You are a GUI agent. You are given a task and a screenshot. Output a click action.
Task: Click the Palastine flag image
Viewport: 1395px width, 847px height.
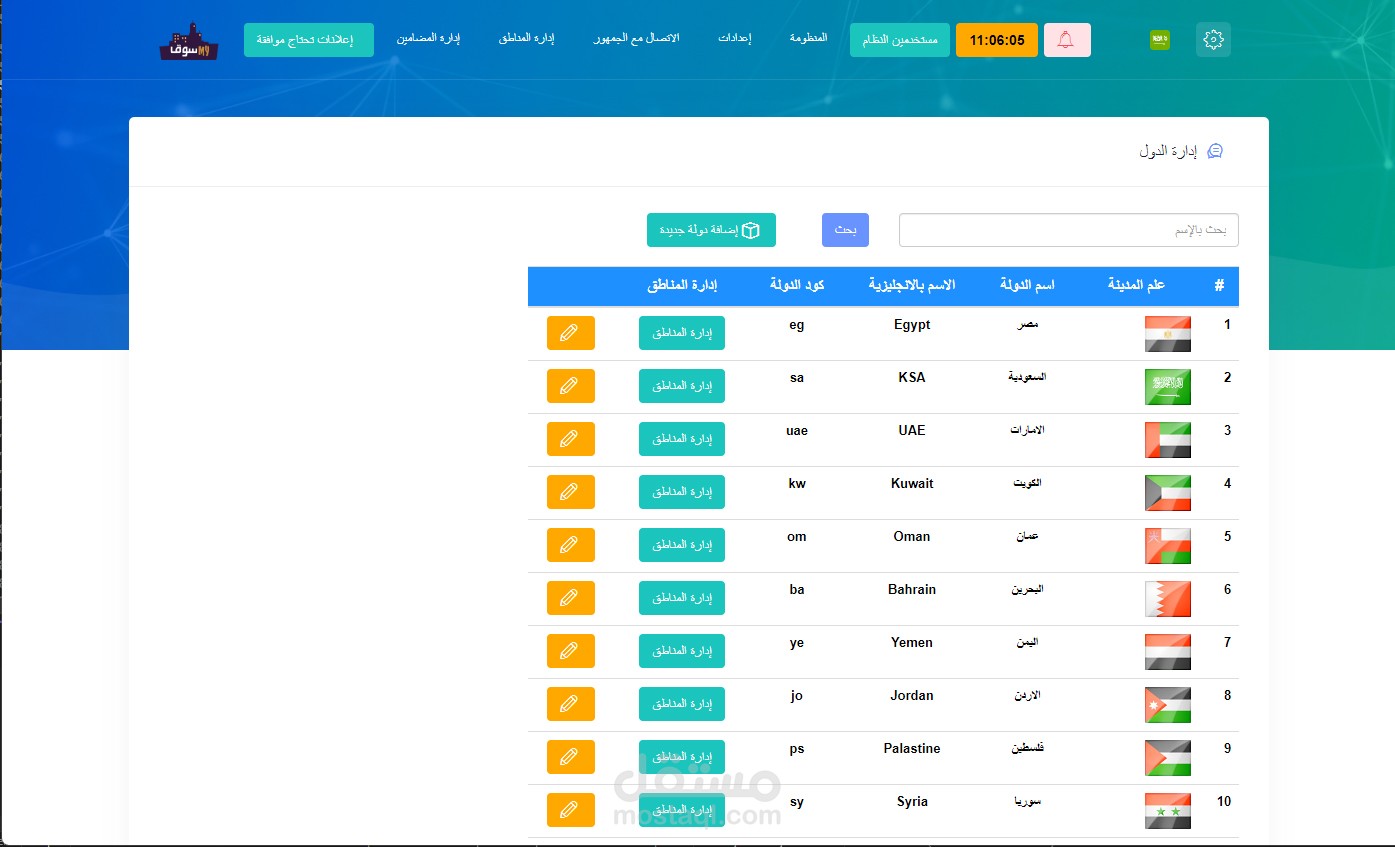click(1168, 758)
